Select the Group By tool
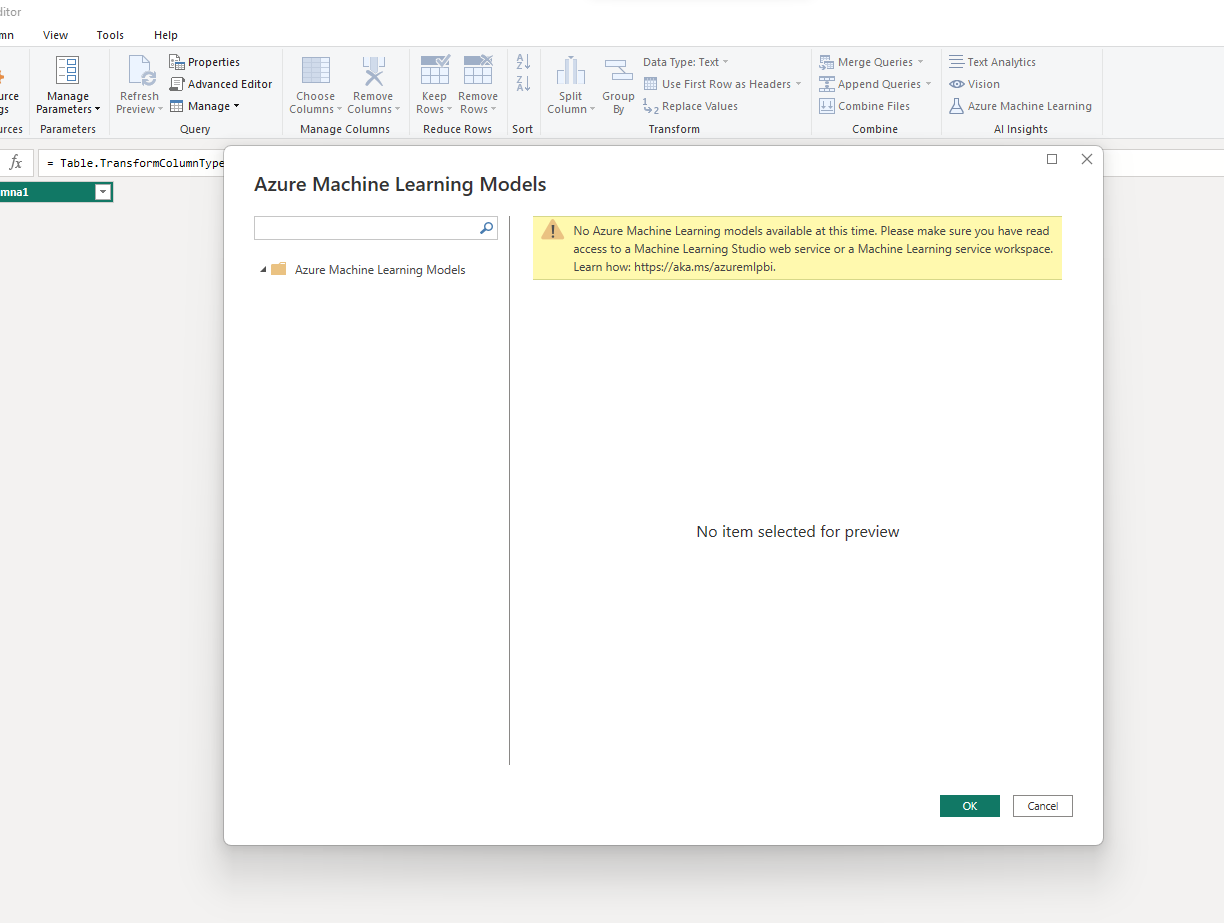This screenshot has height=923, width=1224. coord(618,87)
